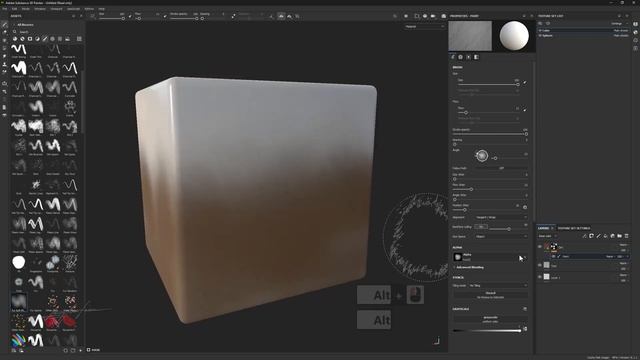Screen dimensions: 640x360
Task: Add a smart material layer icon
Action: coord(613,236)
